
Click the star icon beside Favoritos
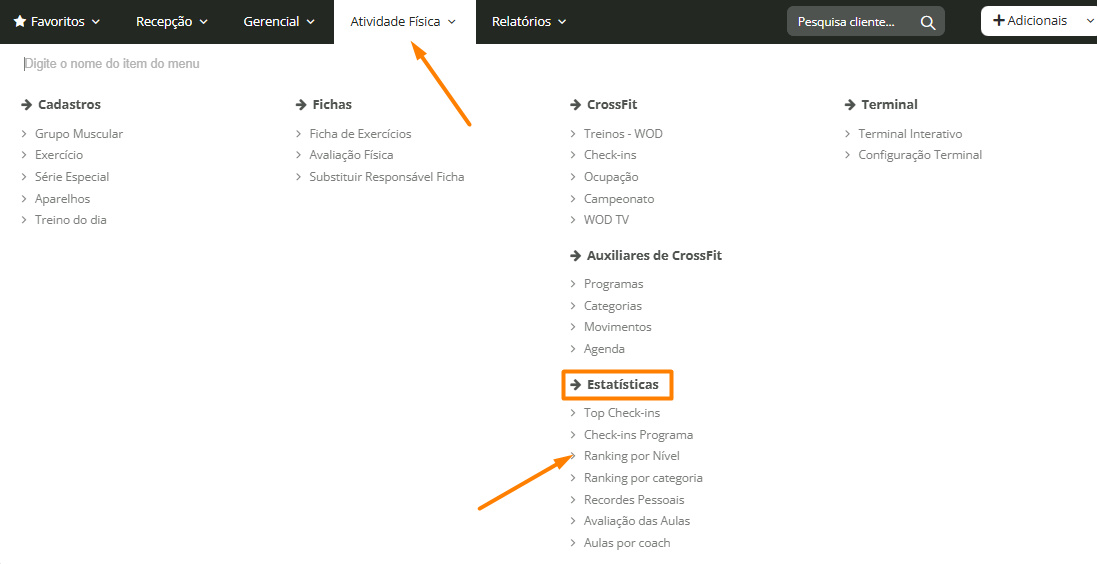click(20, 22)
